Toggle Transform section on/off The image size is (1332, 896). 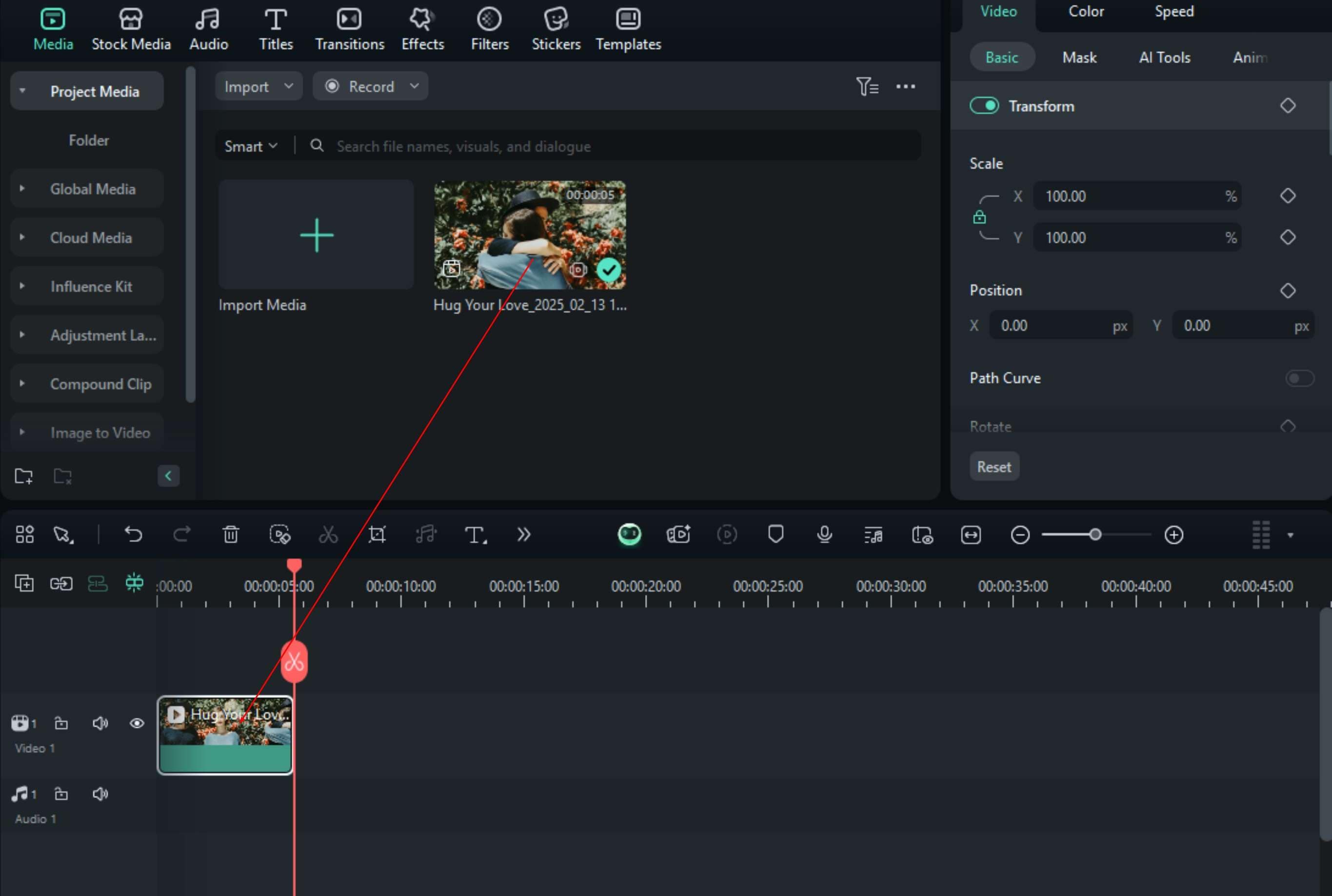(x=984, y=106)
